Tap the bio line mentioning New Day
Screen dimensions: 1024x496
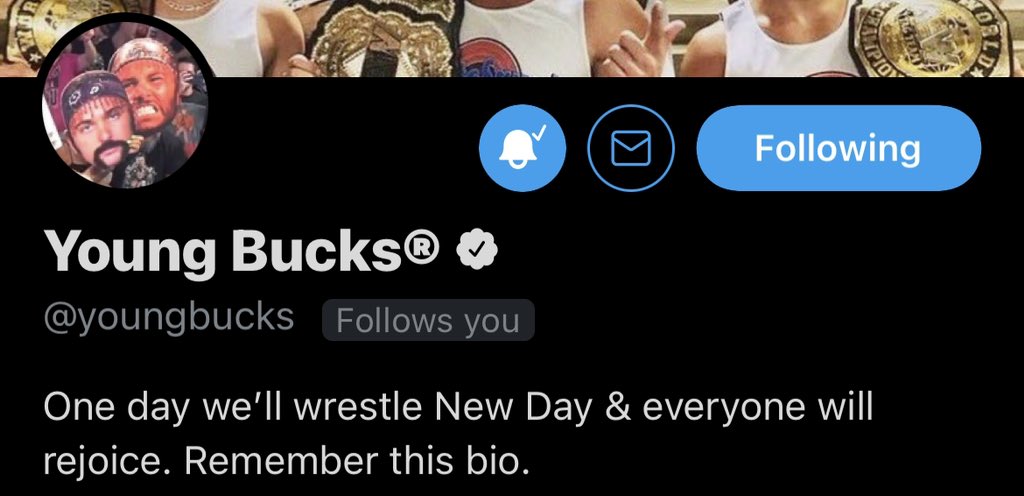(x=458, y=407)
